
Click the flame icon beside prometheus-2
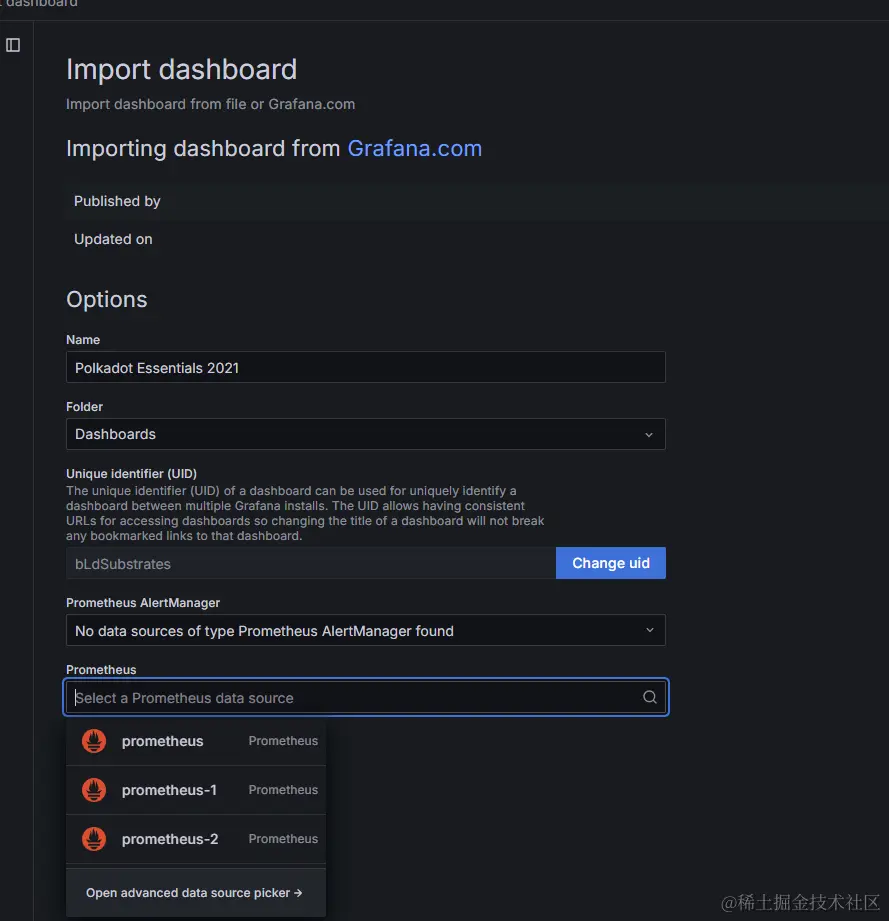click(x=94, y=839)
